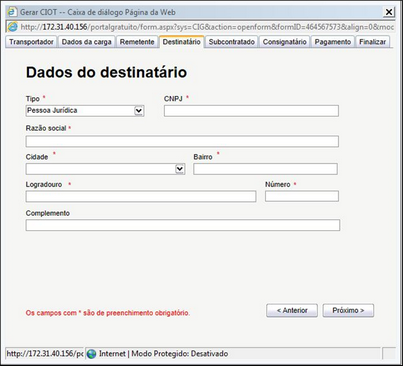The image size is (403, 366).
Task: Switch to Dados da carga tab
Action: (87, 42)
